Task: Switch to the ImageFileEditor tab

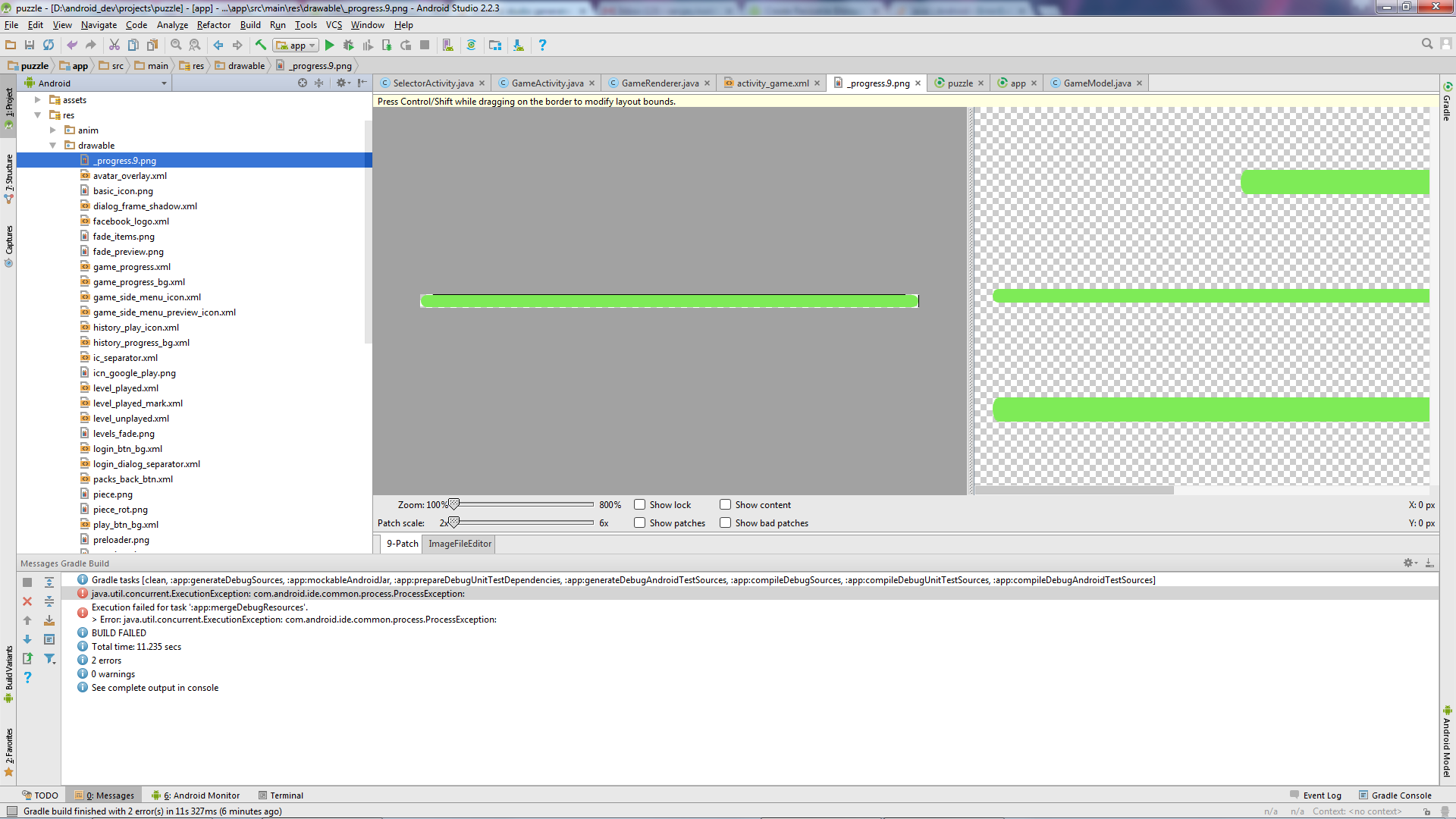Action: point(460,544)
